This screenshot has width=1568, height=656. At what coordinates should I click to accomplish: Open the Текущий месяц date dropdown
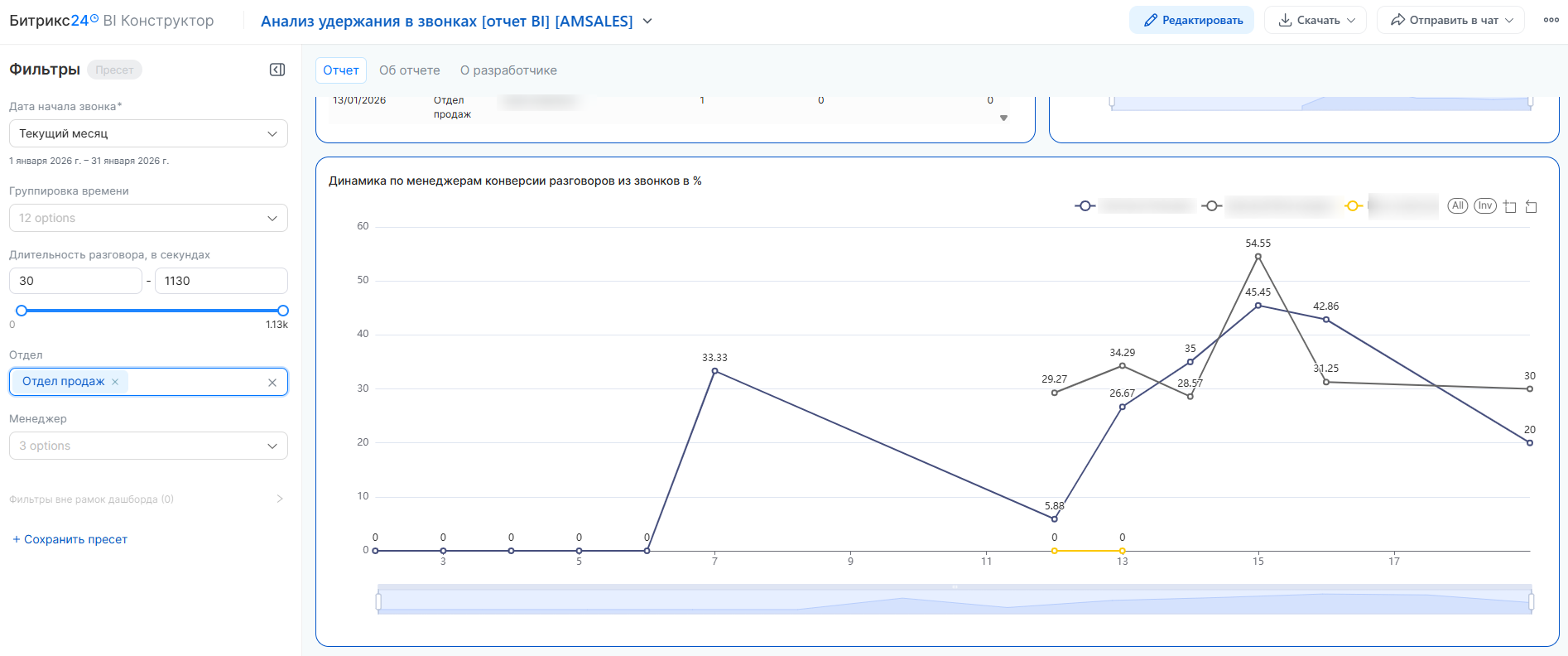(148, 133)
